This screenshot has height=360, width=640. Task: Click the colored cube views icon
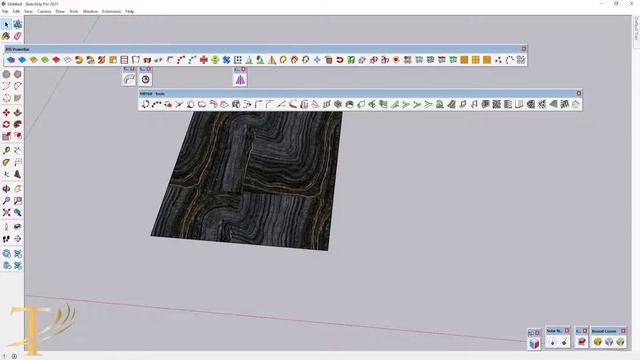(534, 343)
